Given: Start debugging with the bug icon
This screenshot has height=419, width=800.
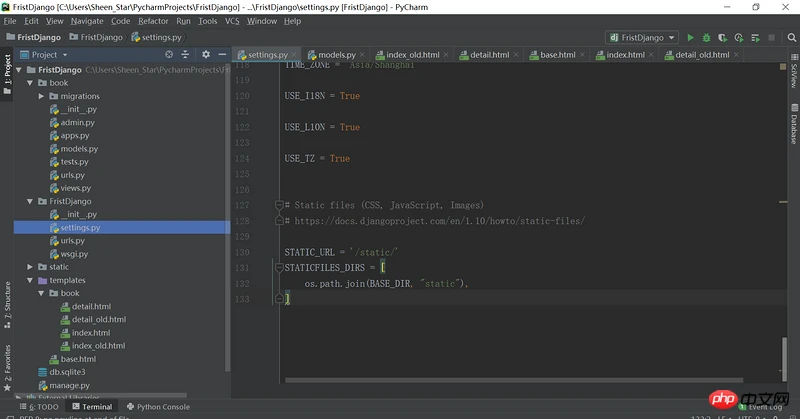Looking at the screenshot, I should pos(706,38).
